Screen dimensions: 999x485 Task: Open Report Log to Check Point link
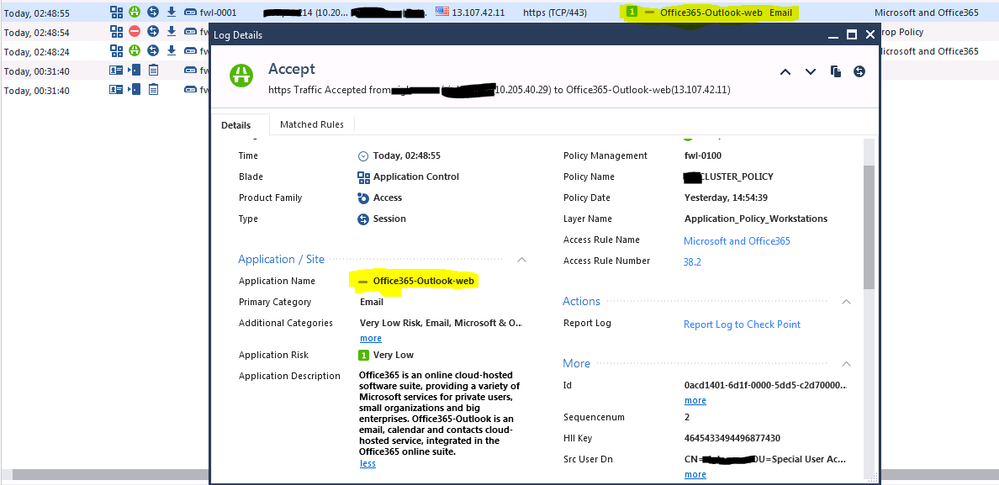click(741, 324)
